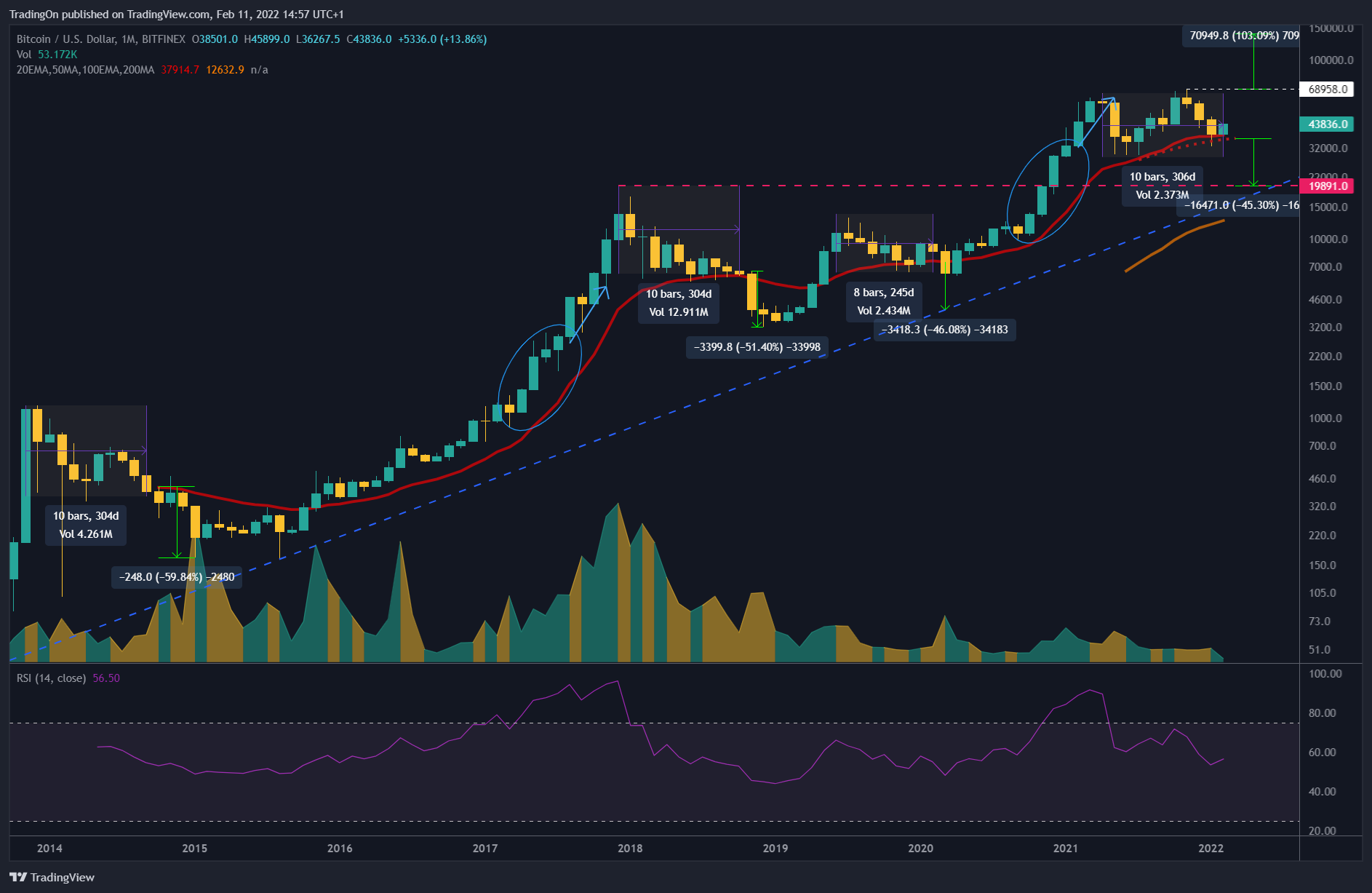Click the 2019 label on time axis
This screenshot has height=893, width=1372.
point(775,848)
